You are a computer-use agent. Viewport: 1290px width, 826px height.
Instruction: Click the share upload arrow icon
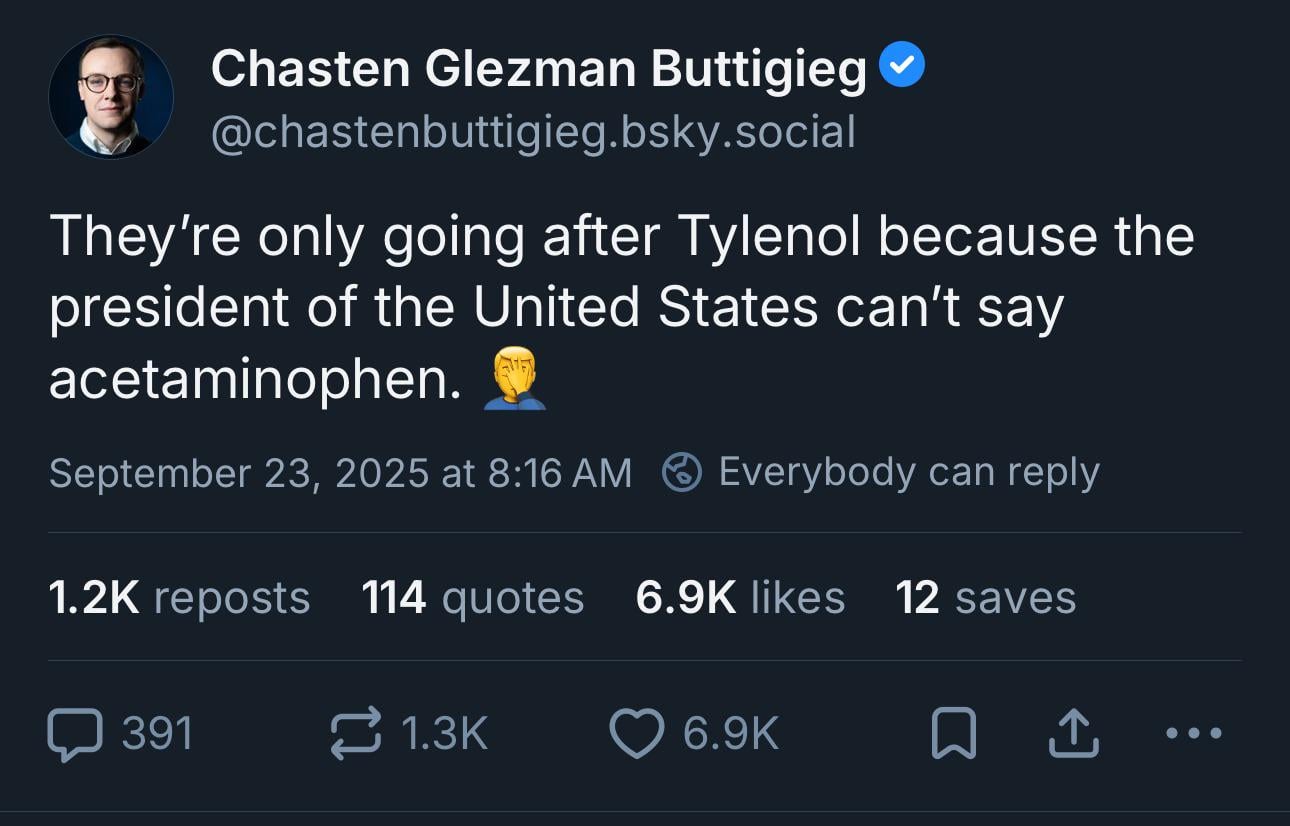tap(1073, 733)
